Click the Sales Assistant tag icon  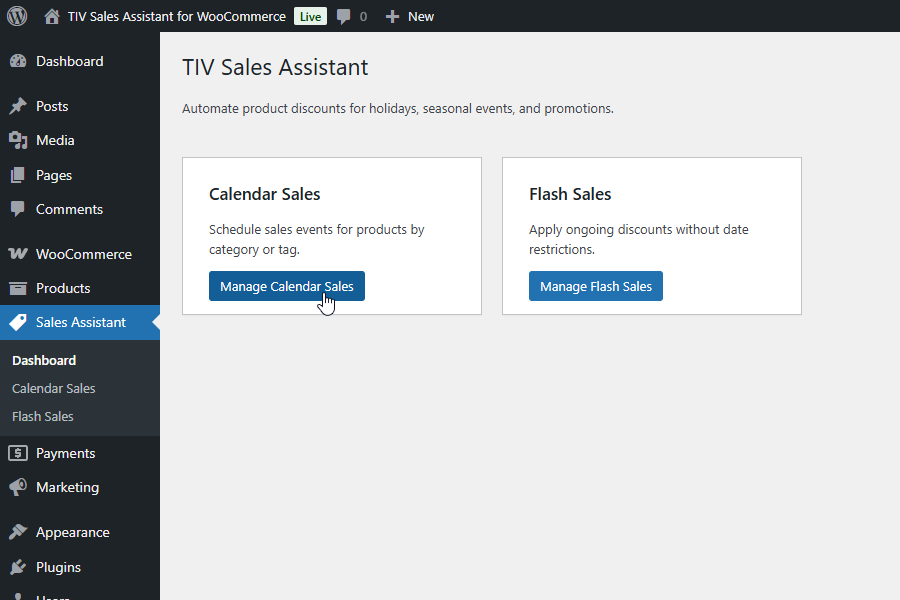point(20,322)
